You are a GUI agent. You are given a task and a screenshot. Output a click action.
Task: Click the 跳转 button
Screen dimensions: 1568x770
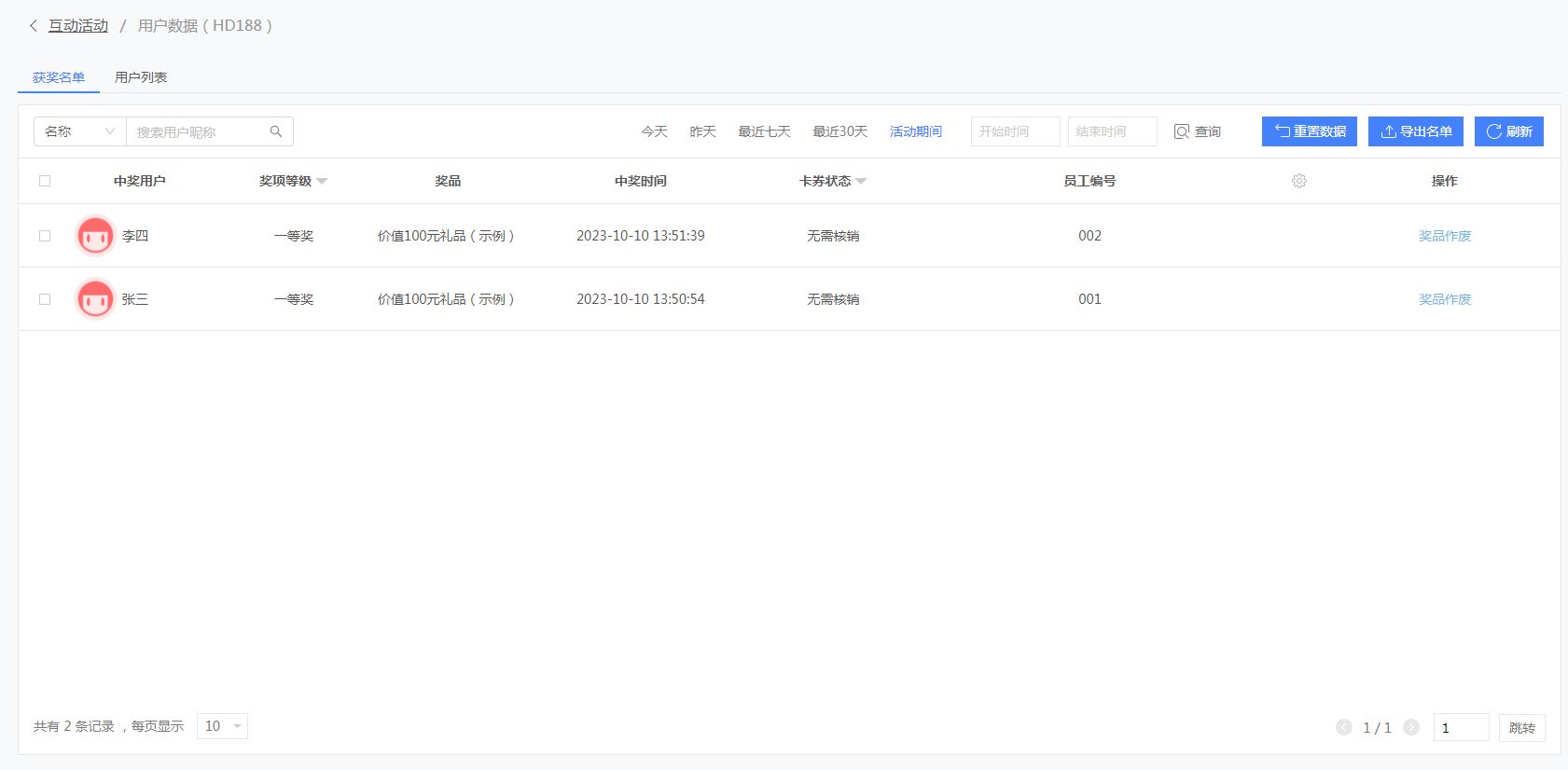(1522, 727)
